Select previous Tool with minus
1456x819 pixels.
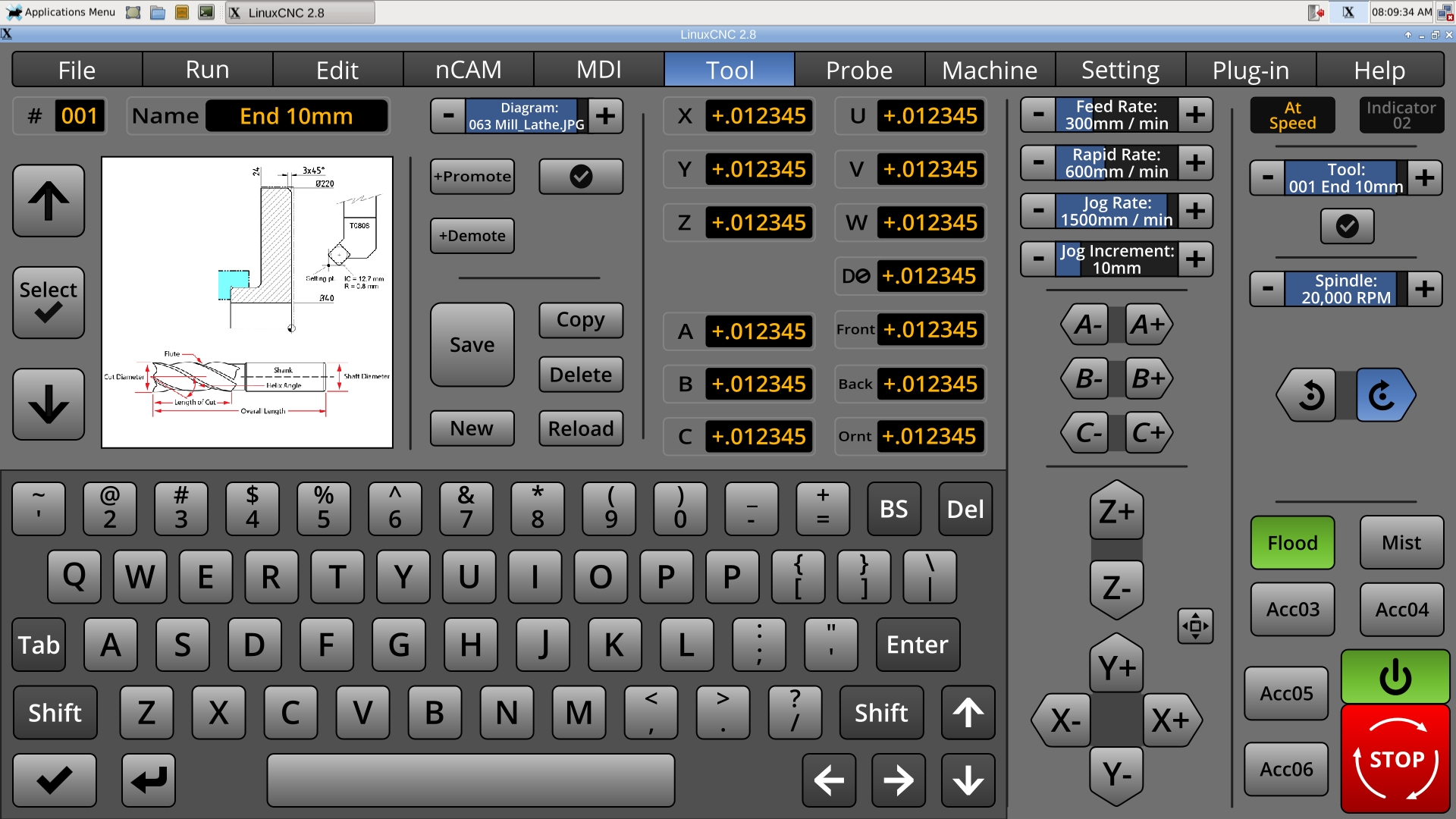pos(1267,178)
